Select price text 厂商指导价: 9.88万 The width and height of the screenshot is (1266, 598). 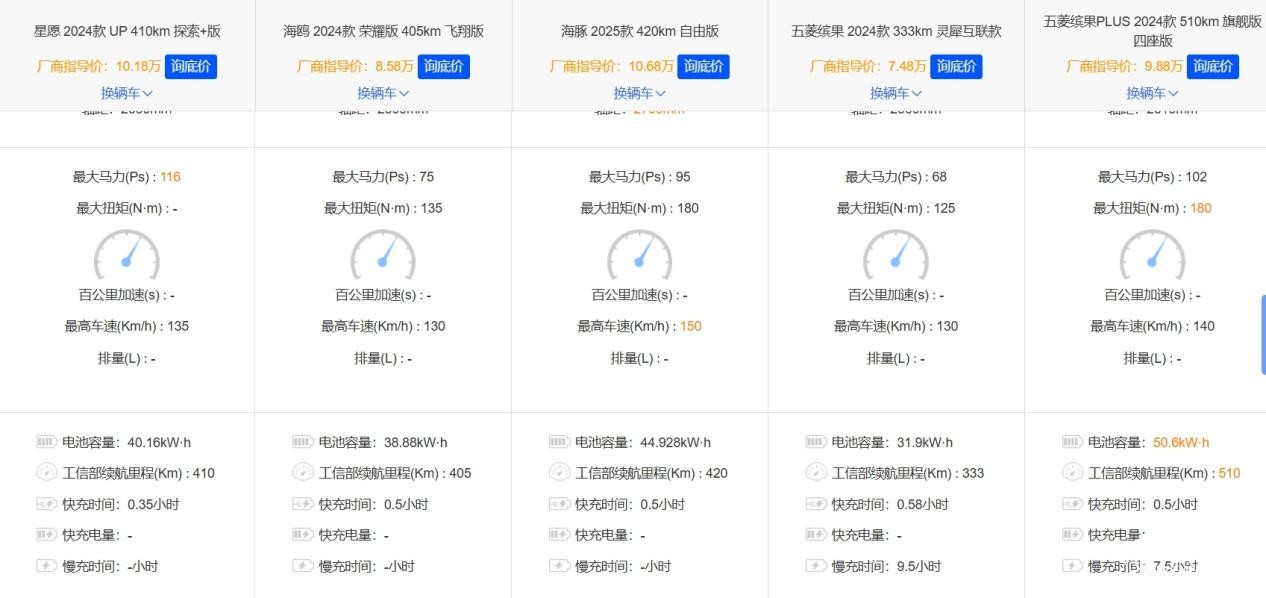point(1125,67)
